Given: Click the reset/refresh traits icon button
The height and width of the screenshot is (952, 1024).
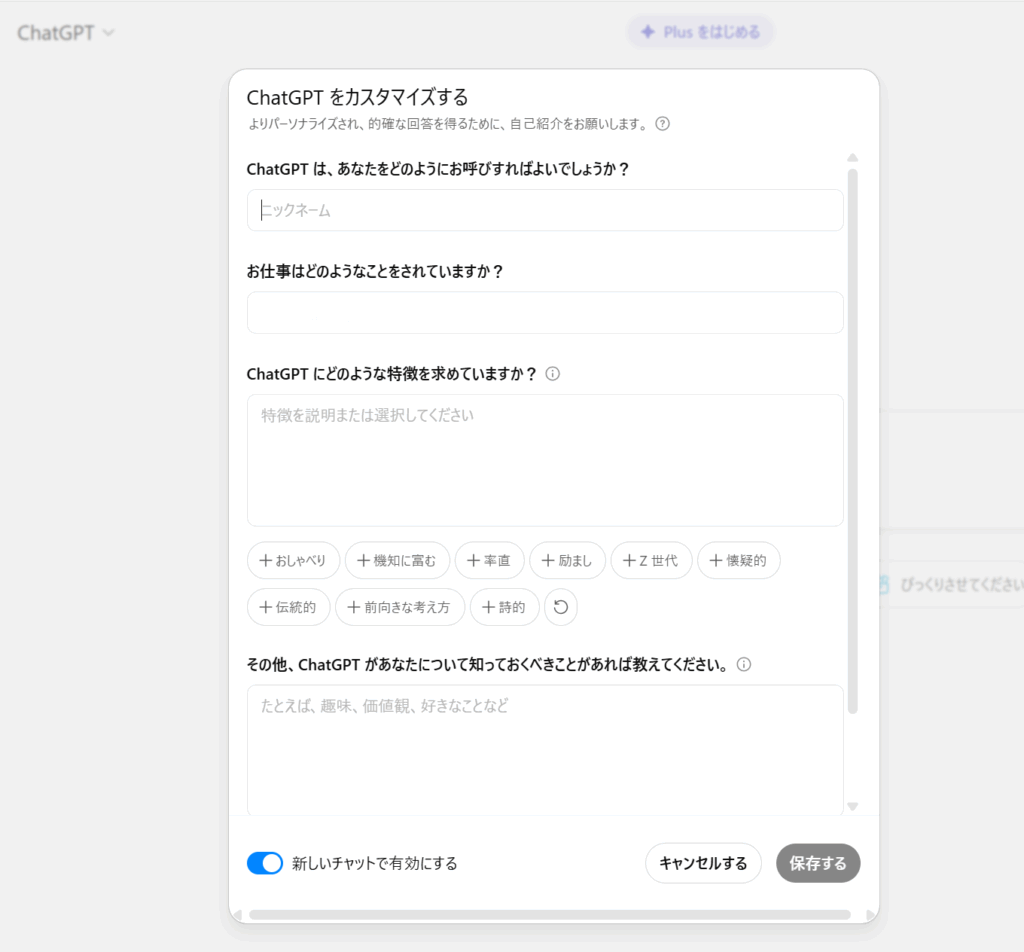Looking at the screenshot, I should (561, 607).
